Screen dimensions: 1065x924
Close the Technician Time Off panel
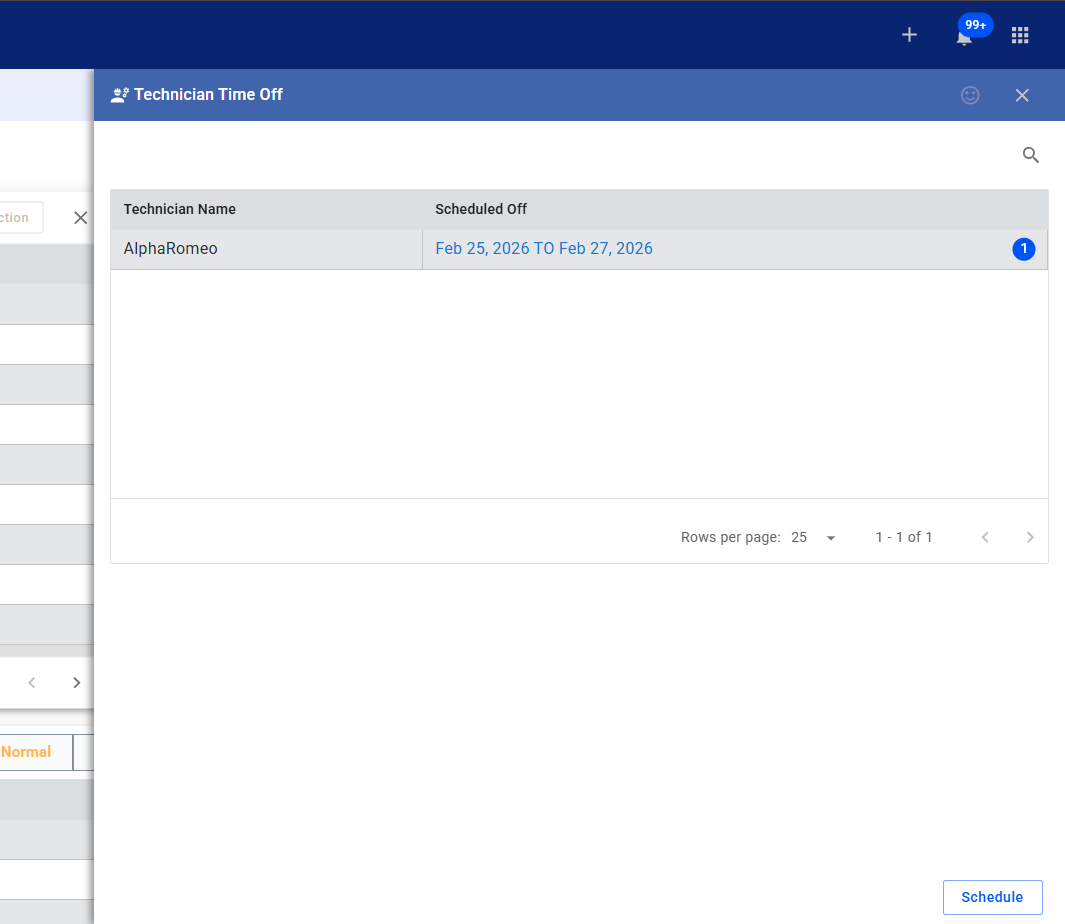point(1022,95)
